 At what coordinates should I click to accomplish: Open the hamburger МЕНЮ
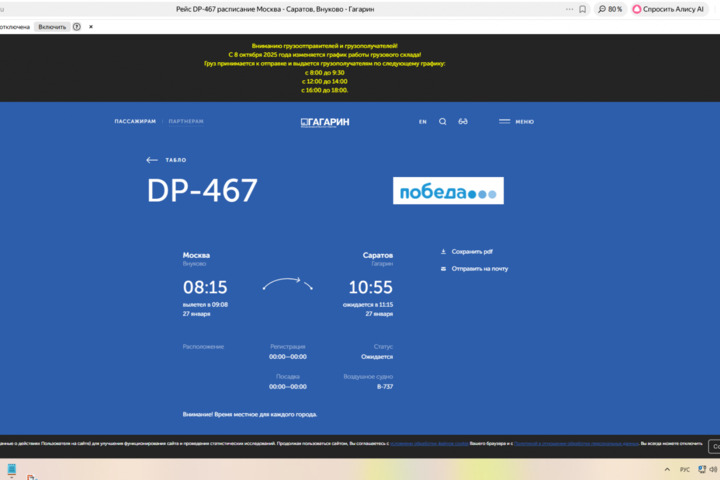(x=516, y=122)
